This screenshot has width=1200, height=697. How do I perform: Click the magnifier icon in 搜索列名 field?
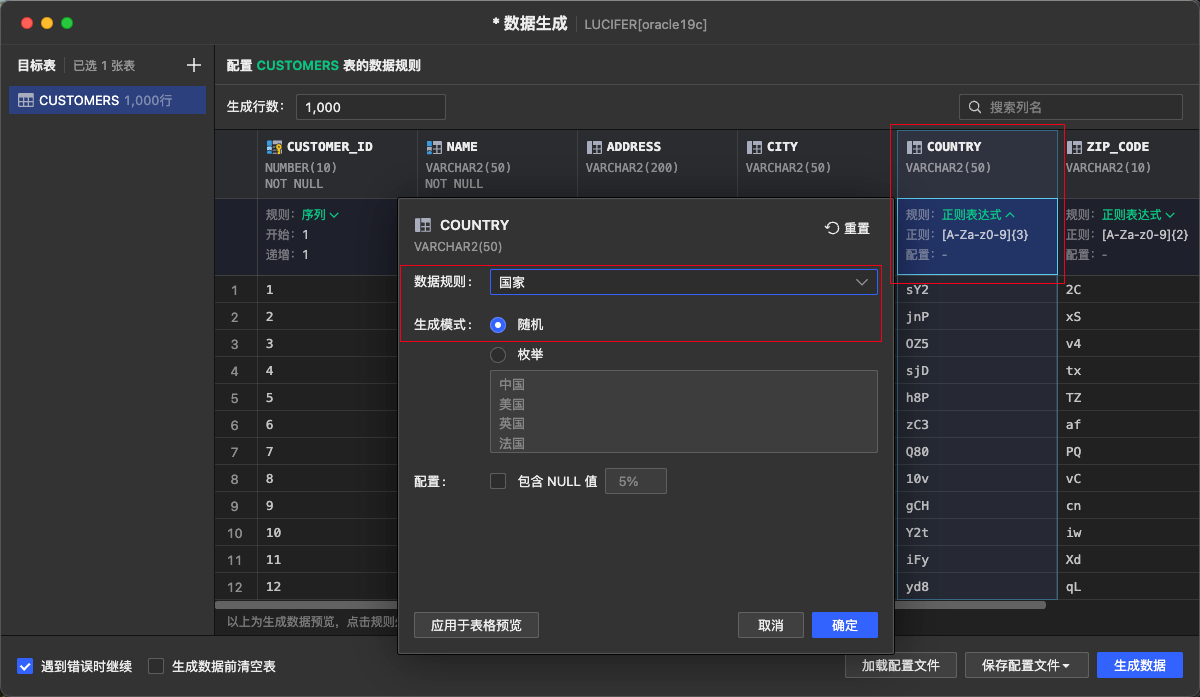pos(975,107)
